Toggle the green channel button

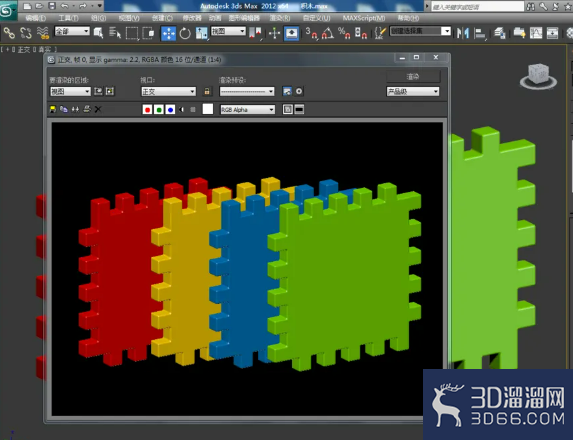(159, 110)
